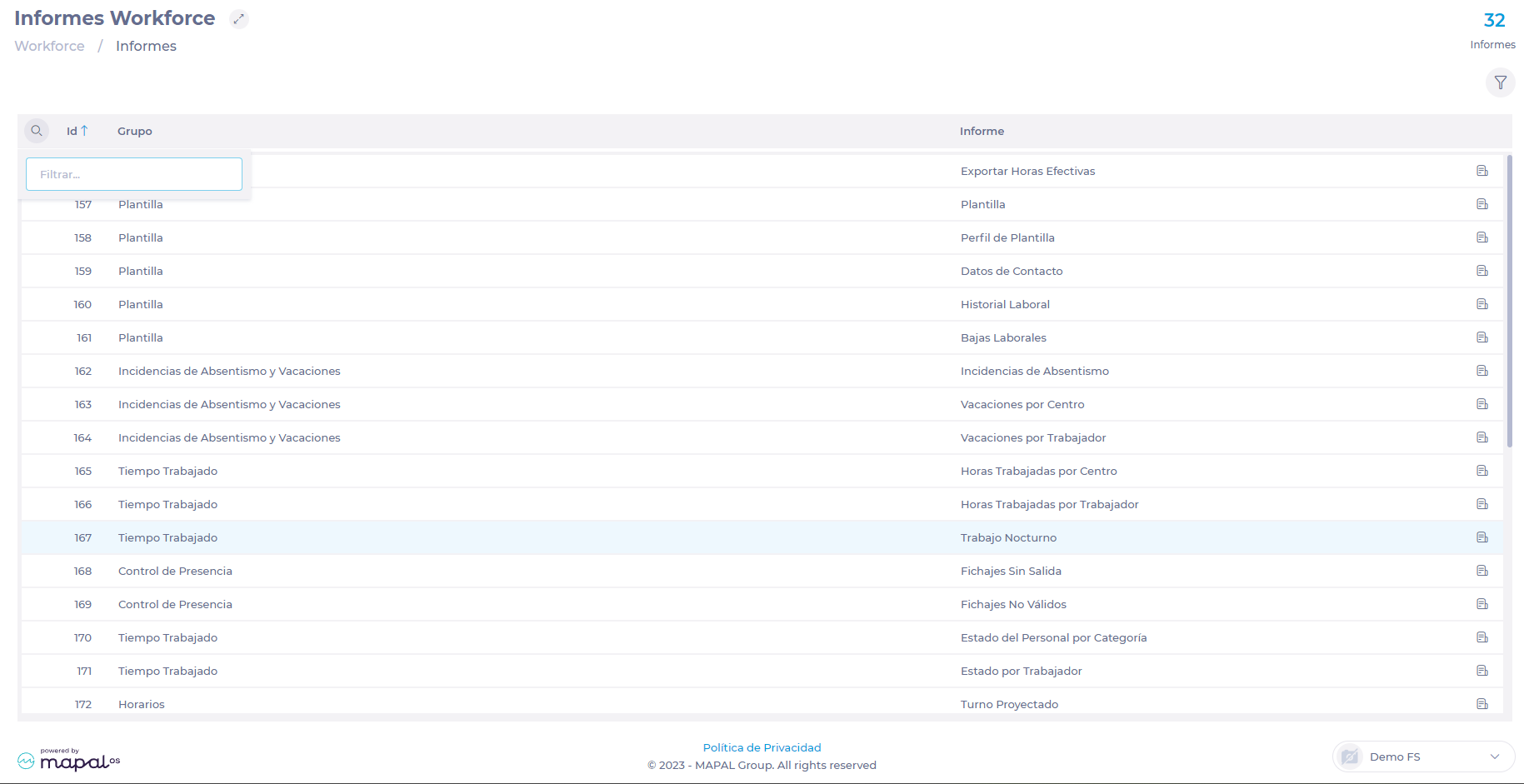Click Control de Presencia in row 168
Screen dimensions: 1524x784
coord(175,571)
